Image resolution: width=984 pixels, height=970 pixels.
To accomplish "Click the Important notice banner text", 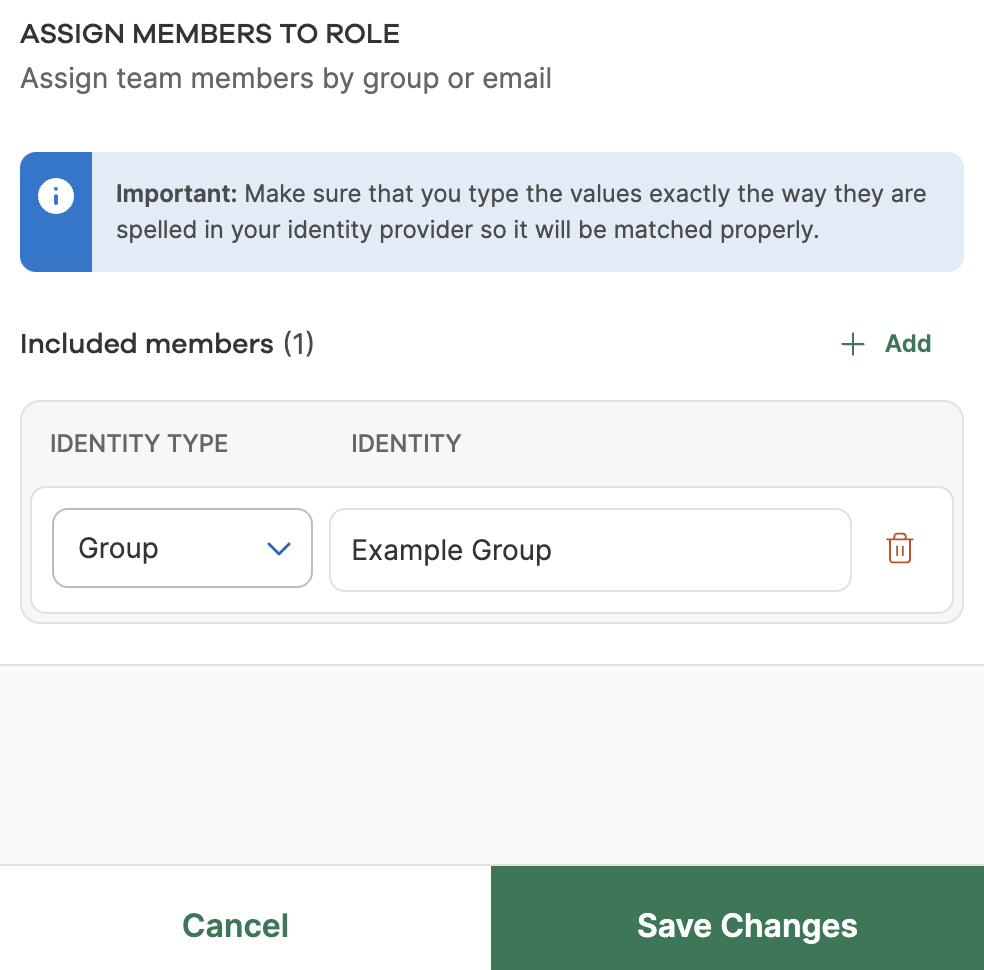I will click(520, 212).
